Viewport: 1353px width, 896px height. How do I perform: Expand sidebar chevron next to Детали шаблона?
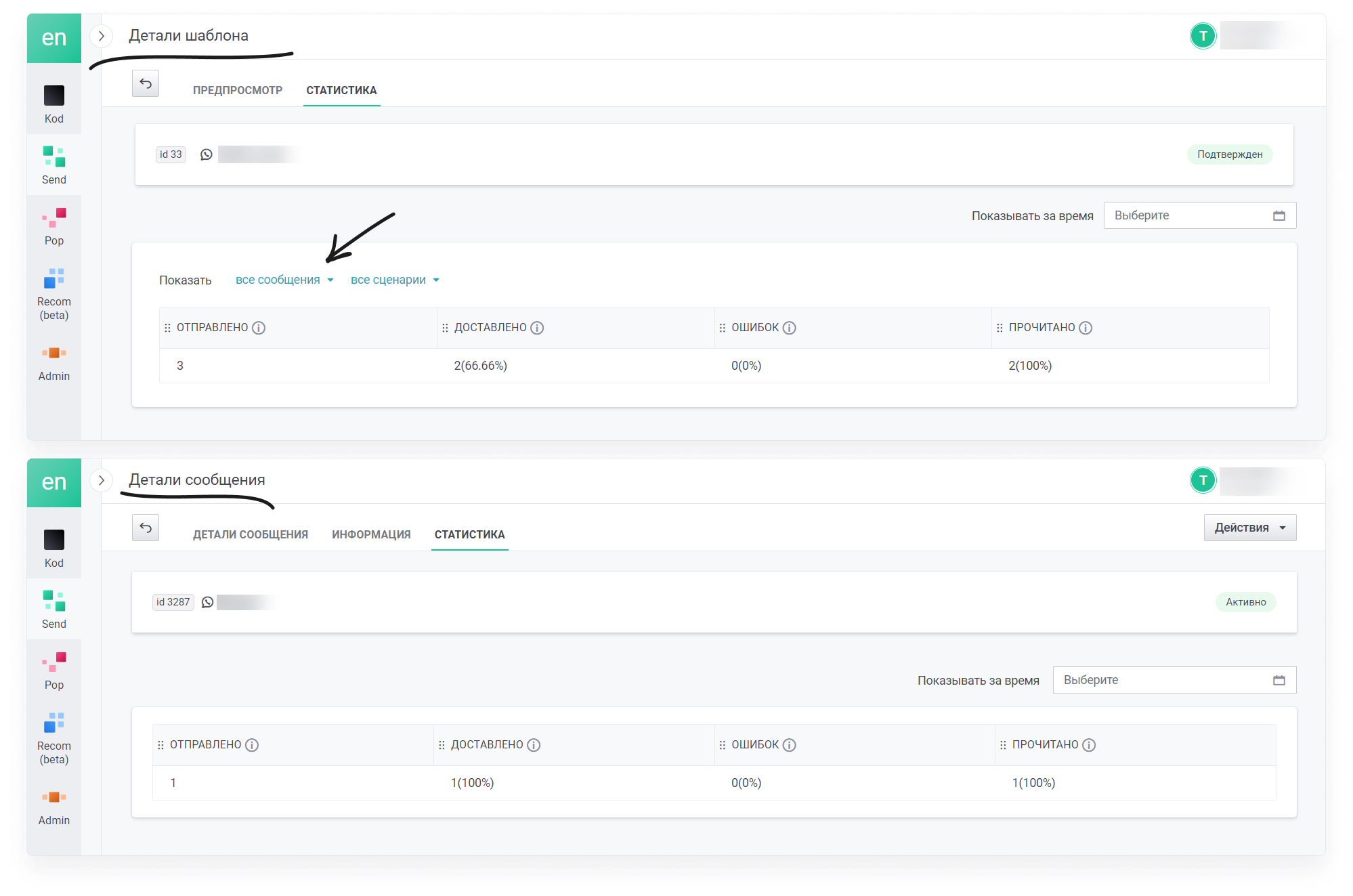pyautogui.click(x=102, y=36)
